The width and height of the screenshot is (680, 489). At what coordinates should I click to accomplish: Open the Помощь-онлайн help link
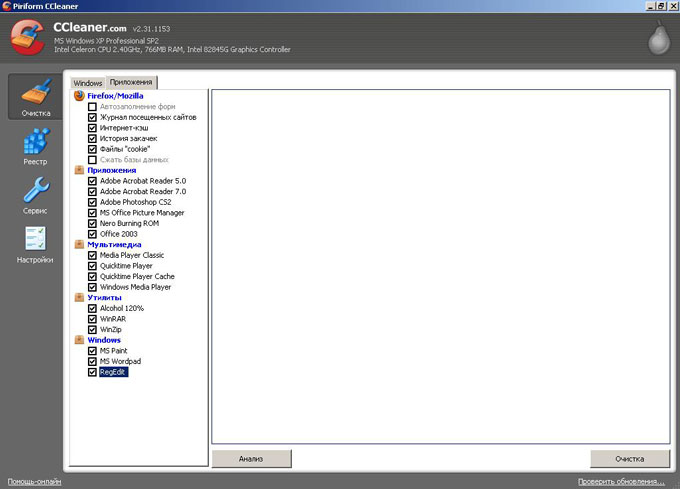[34, 481]
